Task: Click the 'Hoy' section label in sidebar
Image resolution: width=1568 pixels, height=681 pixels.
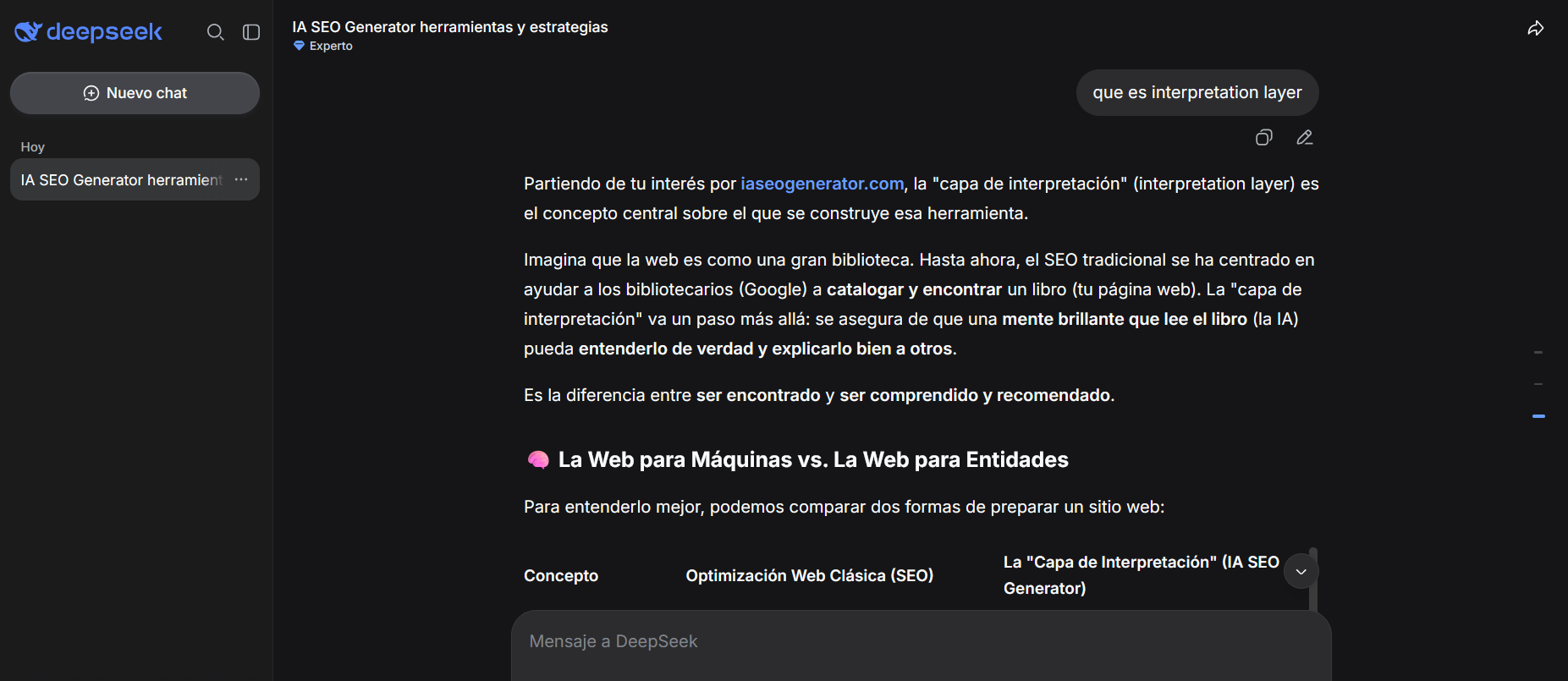Action: click(x=33, y=147)
